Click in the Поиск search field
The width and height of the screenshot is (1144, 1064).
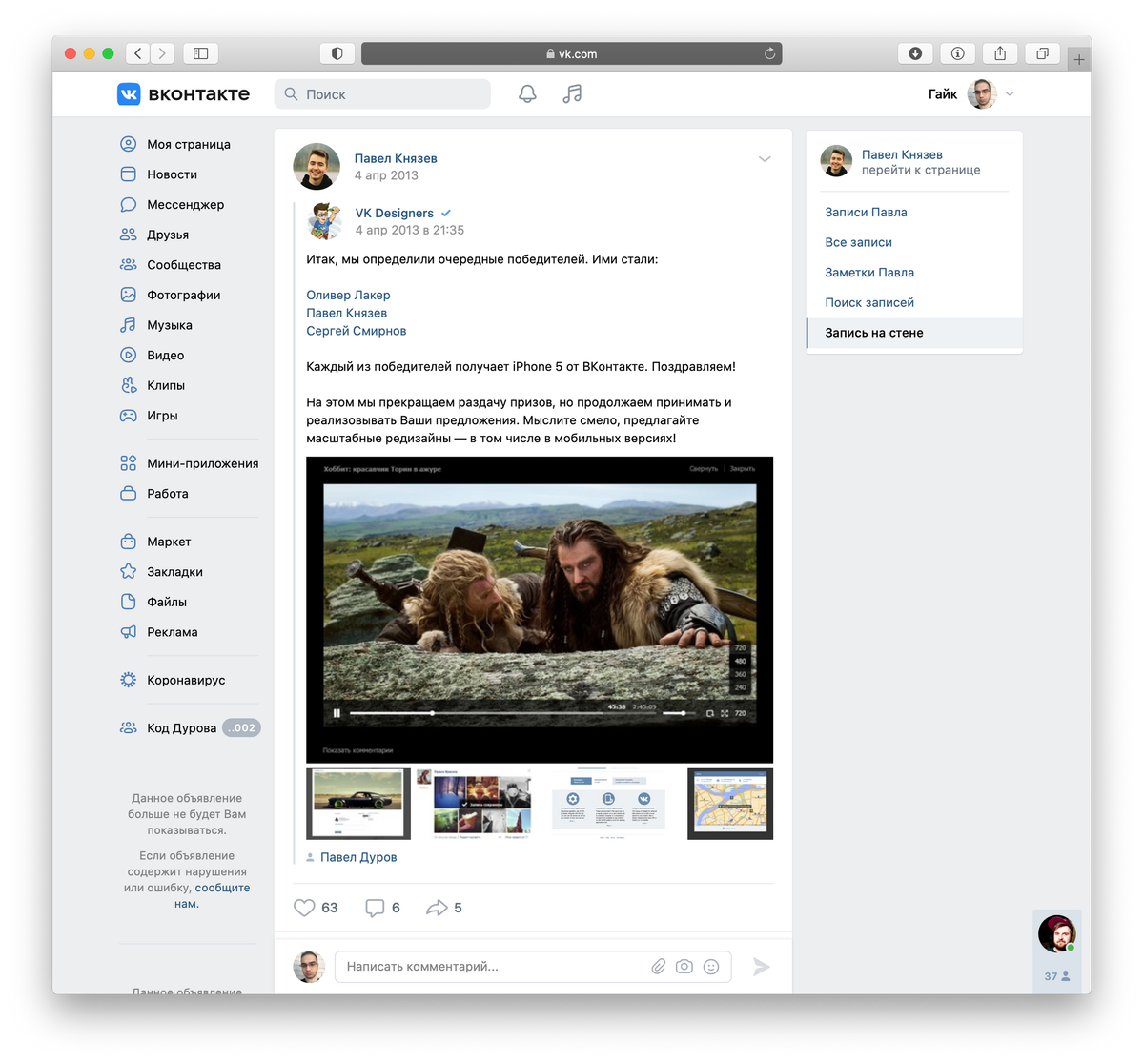point(382,94)
